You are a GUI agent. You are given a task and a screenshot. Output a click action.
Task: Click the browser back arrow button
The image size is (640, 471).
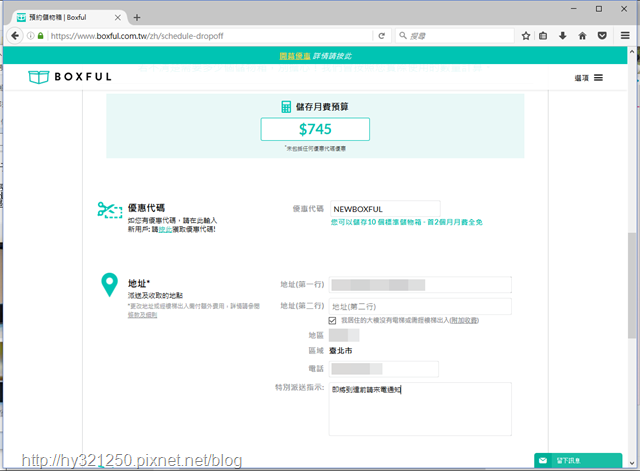click(x=15, y=36)
